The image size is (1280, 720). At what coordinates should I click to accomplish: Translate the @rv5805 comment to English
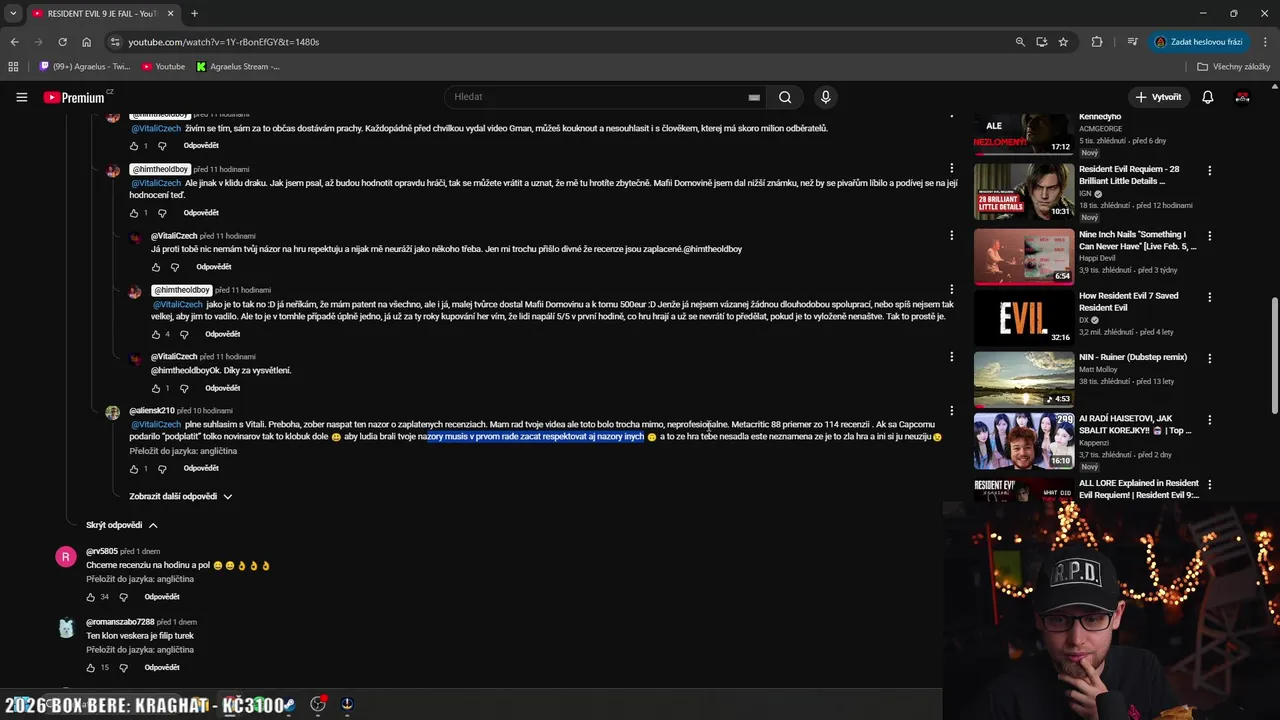tap(140, 579)
